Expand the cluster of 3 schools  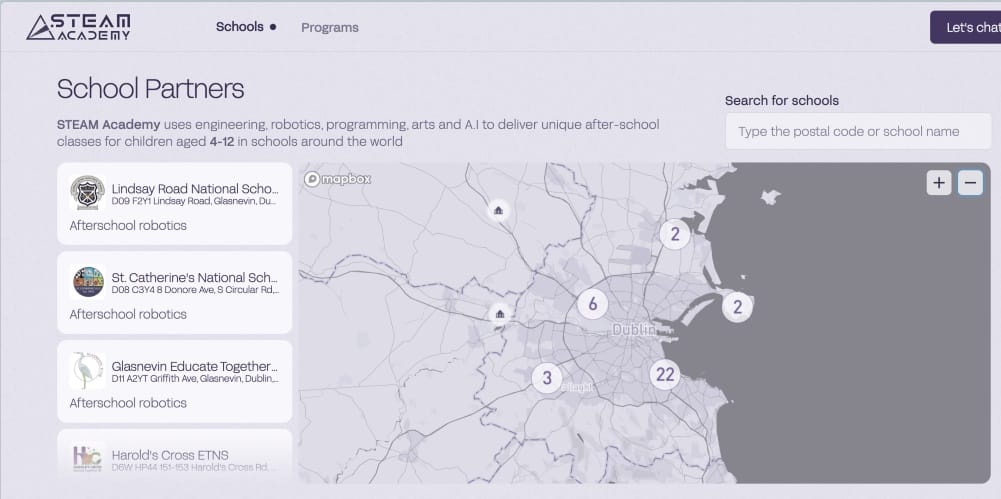point(547,377)
